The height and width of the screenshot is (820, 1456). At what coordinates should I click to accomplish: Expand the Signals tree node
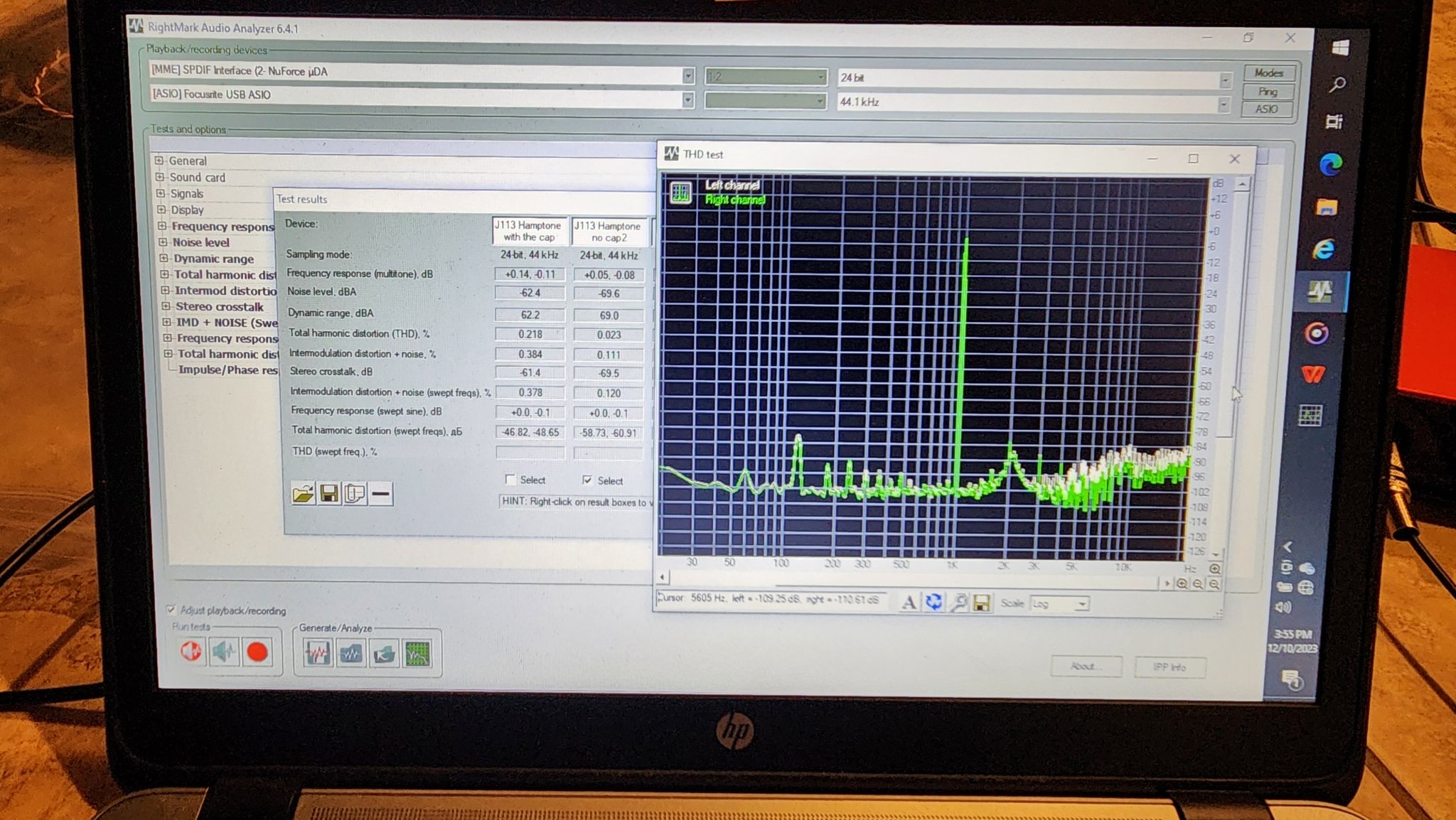[x=161, y=193]
